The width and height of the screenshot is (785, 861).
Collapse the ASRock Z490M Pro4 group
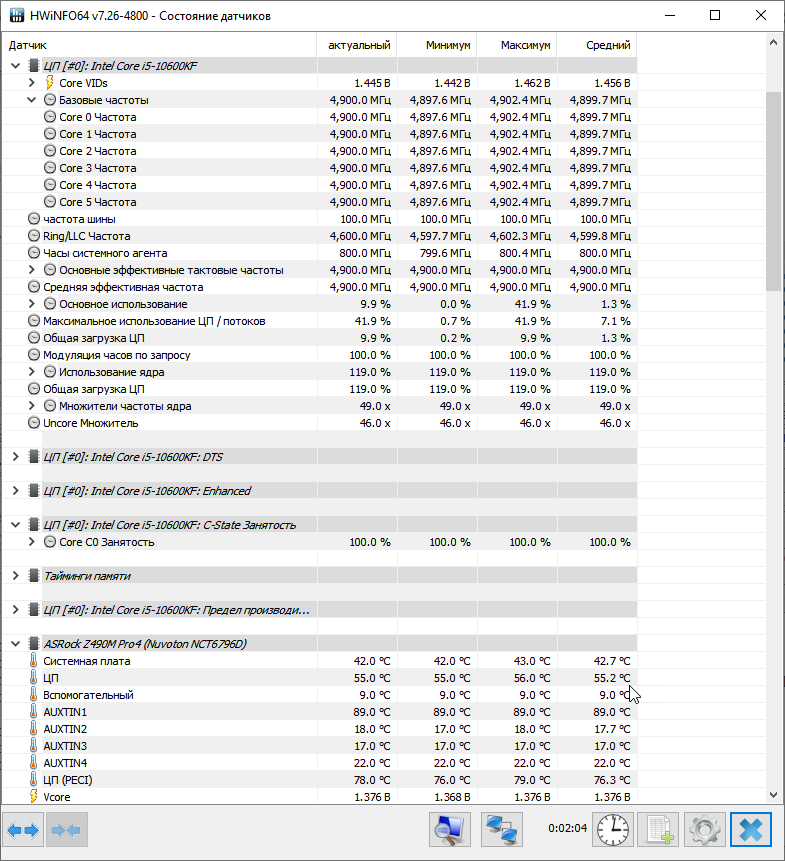[15, 644]
